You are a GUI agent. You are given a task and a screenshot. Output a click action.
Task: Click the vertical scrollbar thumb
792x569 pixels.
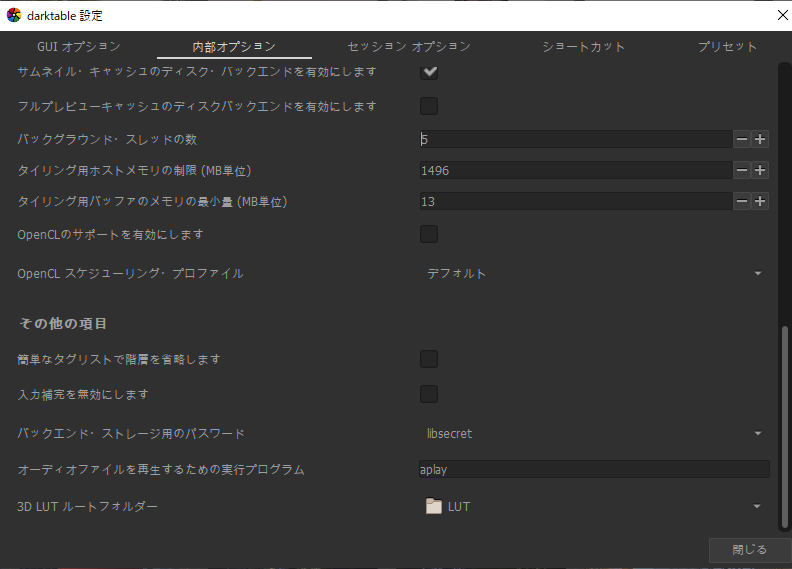(784, 427)
